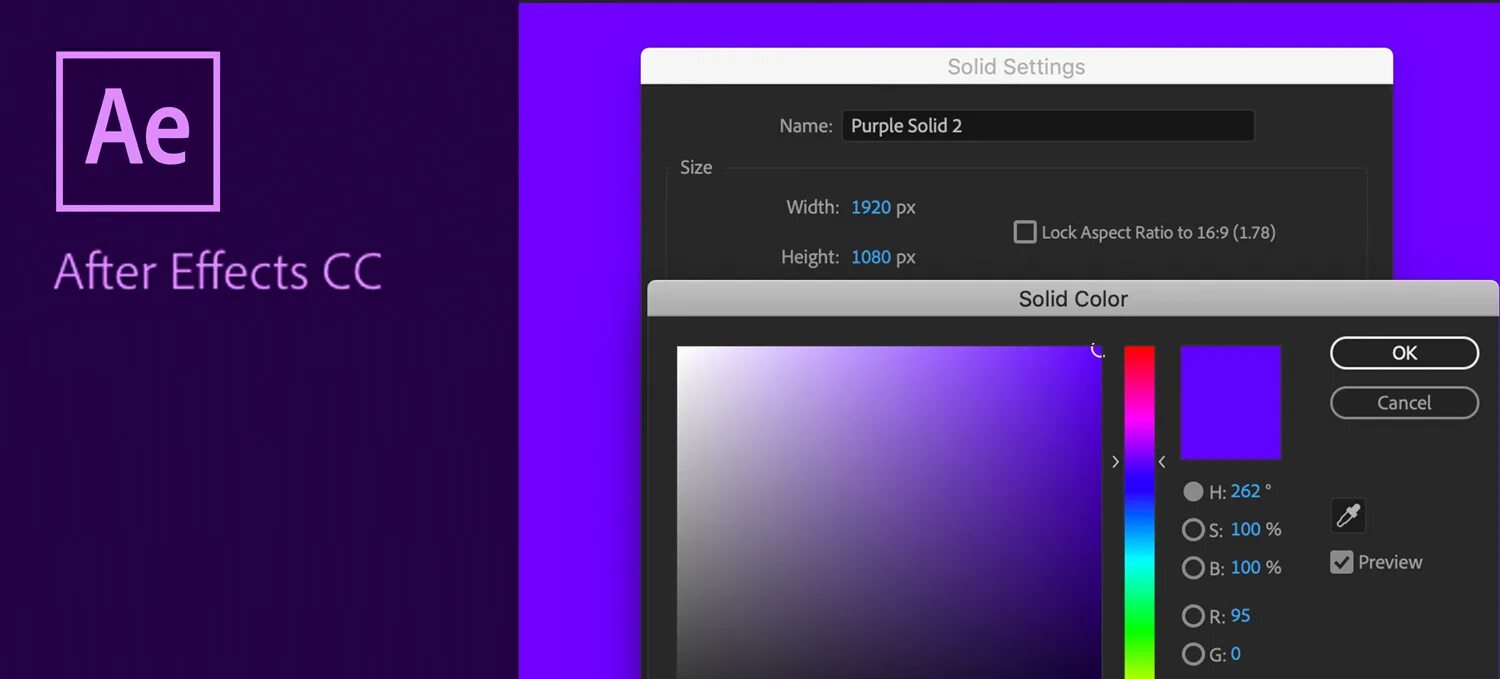This screenshot has height=679, width=1500.
Task: Select the S saturation radio button
Action: [x=1193, y=529]
